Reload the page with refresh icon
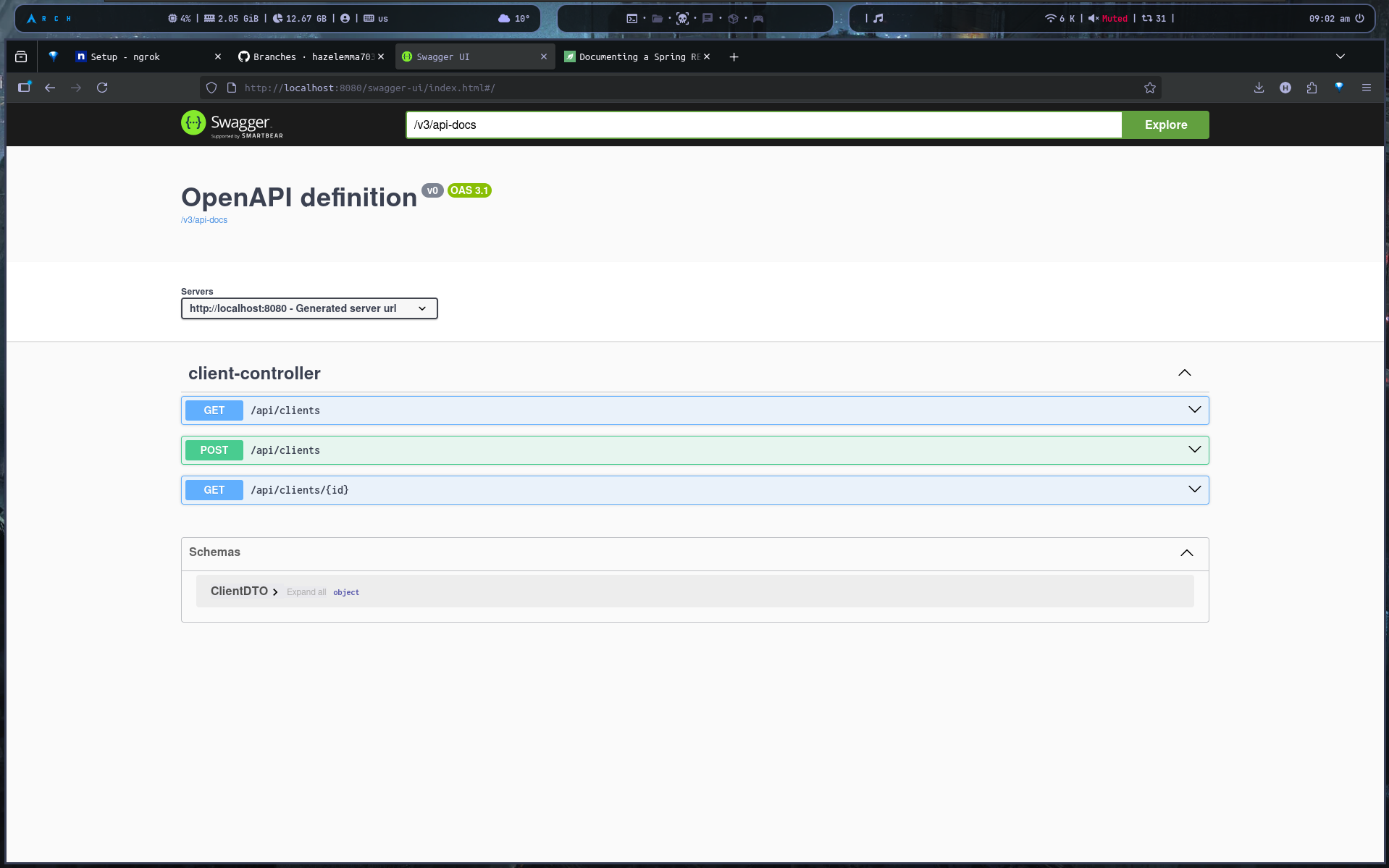Screen dimensions: 1389x868 tap(102, 88)
